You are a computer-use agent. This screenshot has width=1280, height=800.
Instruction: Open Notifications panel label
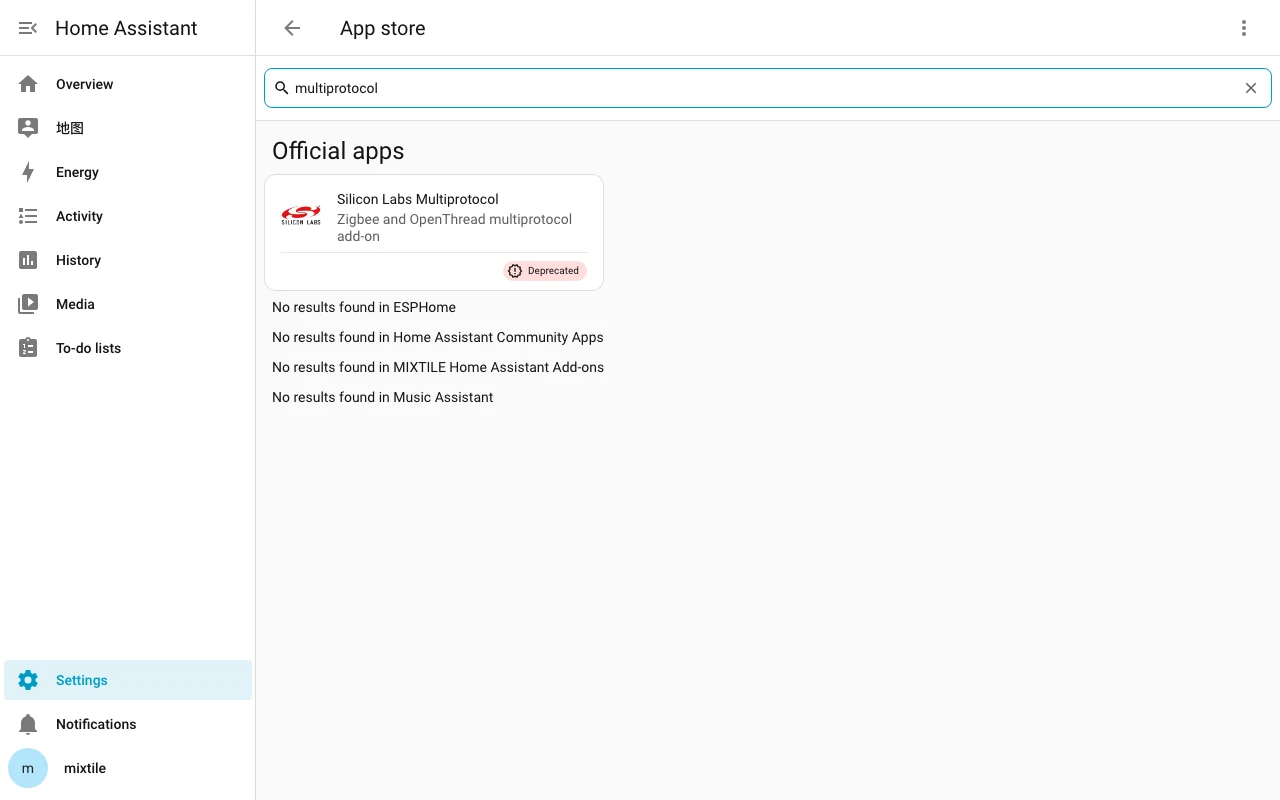pyautogui.click(x=96, y=724)
